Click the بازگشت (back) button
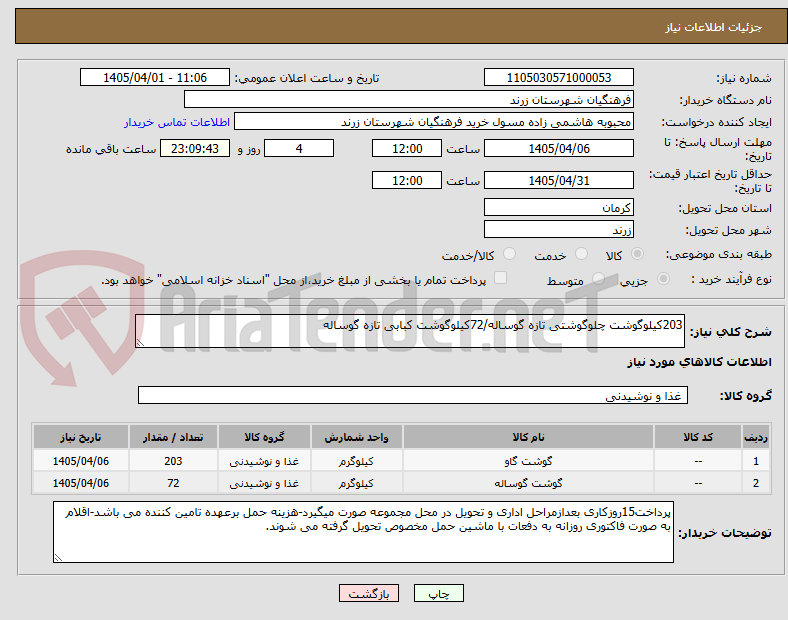The image size is (788, 620). pyautogui.click(x=369, y=593)
